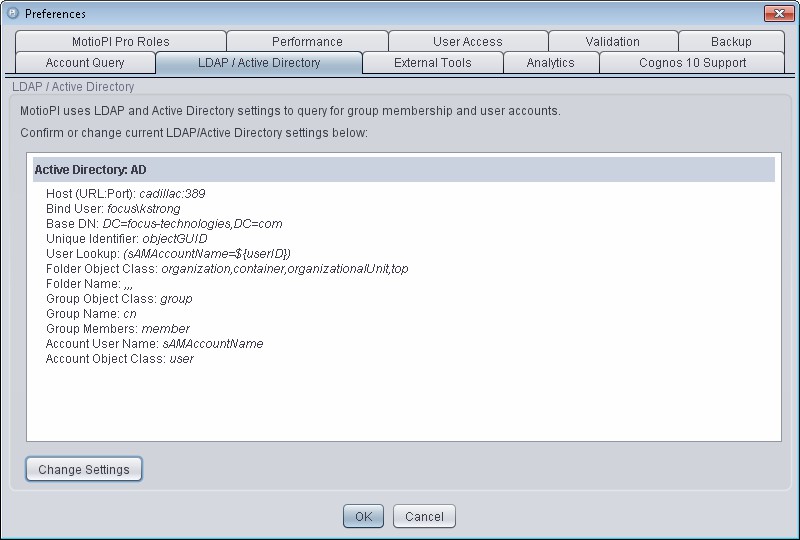
Task: Click the Confirm or change settings instruction text
Action: point(194,133)
